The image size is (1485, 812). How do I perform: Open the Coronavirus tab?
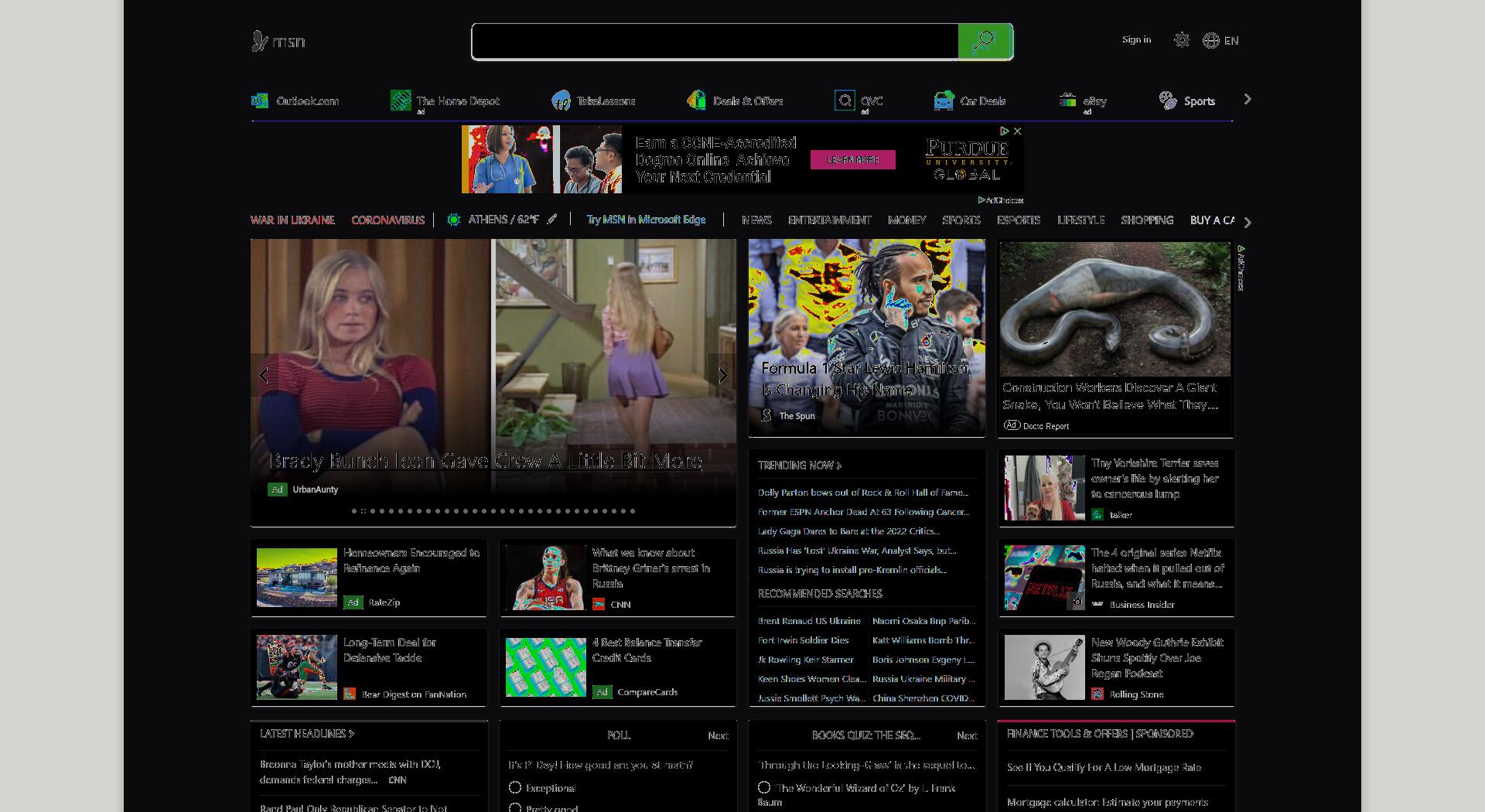coord(387,220)
